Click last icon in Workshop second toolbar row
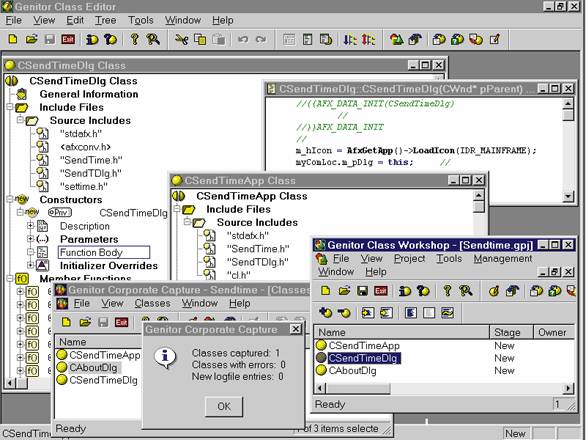586x440 pixels. click(447, 313)
